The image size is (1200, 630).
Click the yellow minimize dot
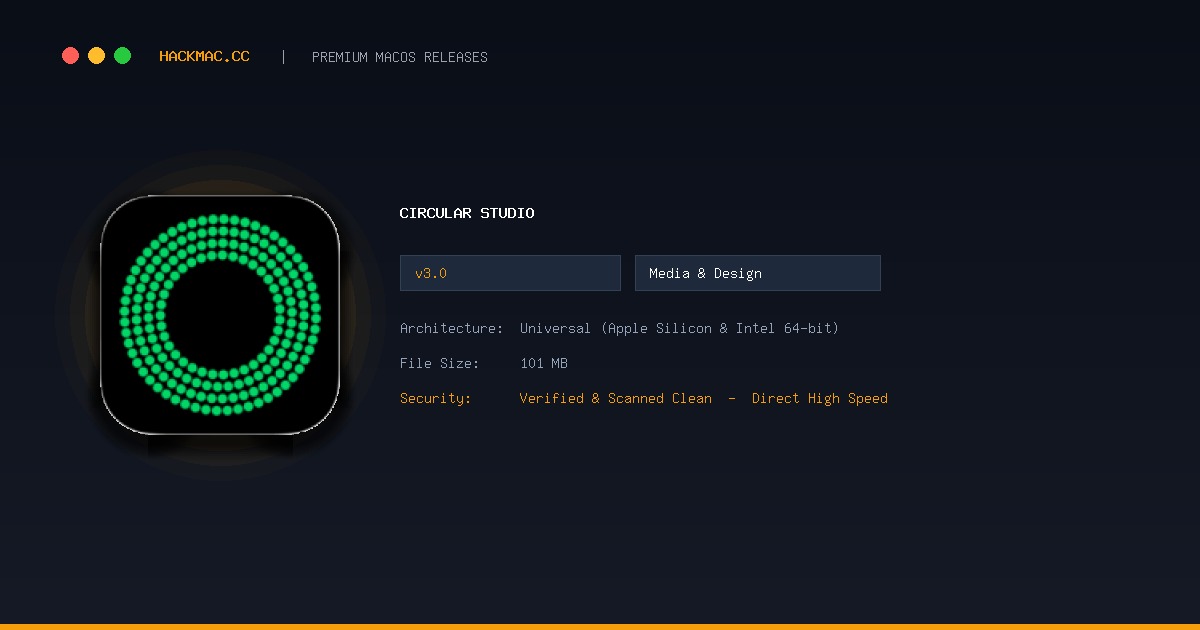coord(96,56)
